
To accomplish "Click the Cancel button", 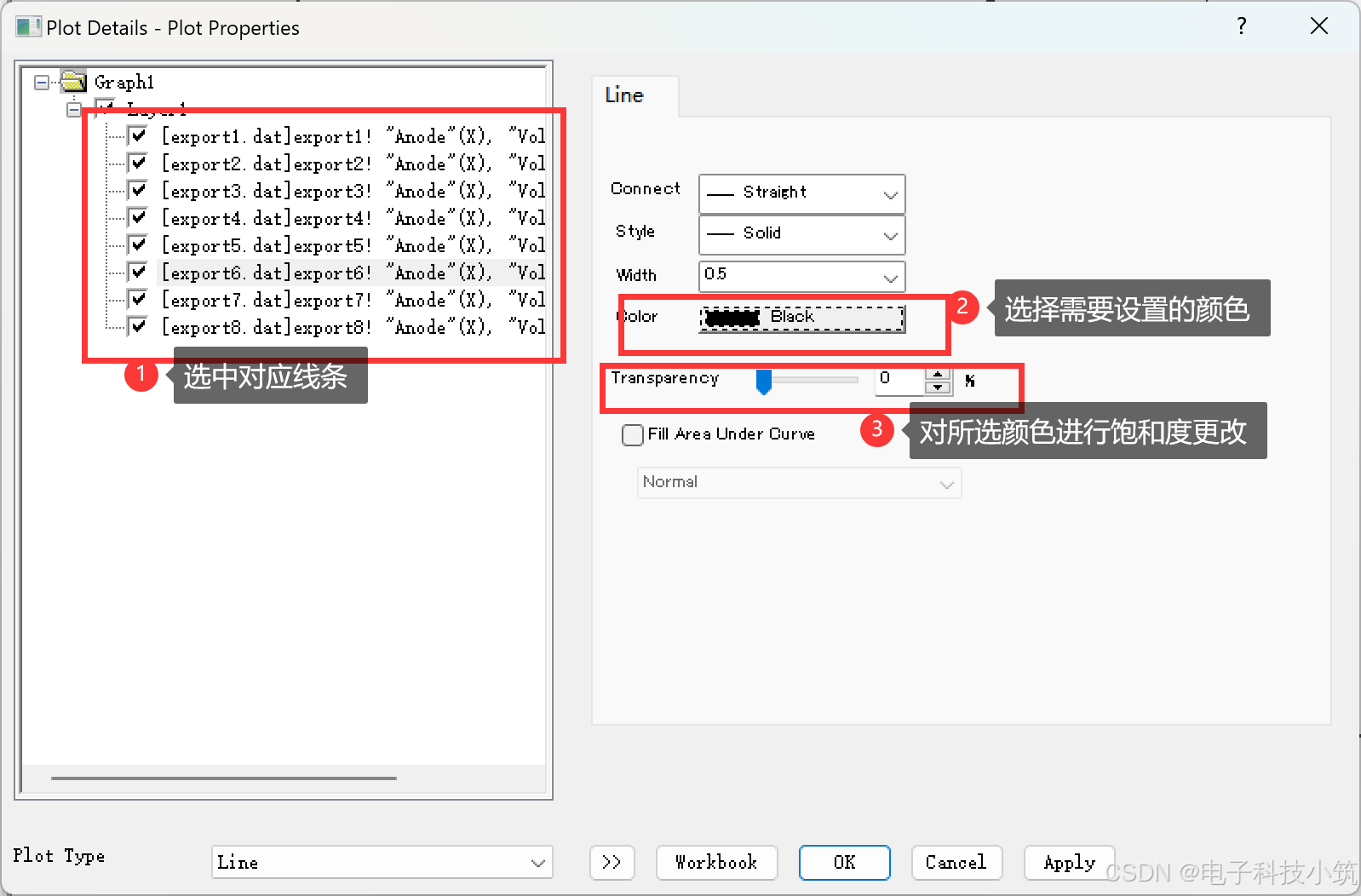I will pyautogui.click(x=956, y=862).
